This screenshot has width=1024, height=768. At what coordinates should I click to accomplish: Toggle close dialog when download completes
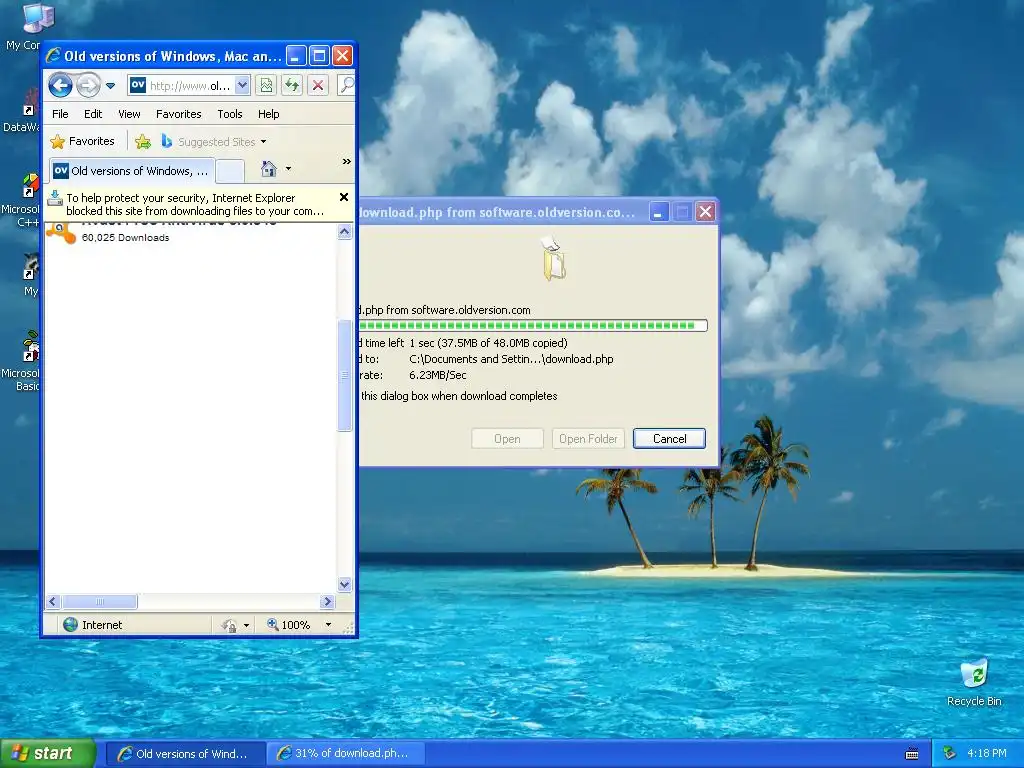[458, 396]
